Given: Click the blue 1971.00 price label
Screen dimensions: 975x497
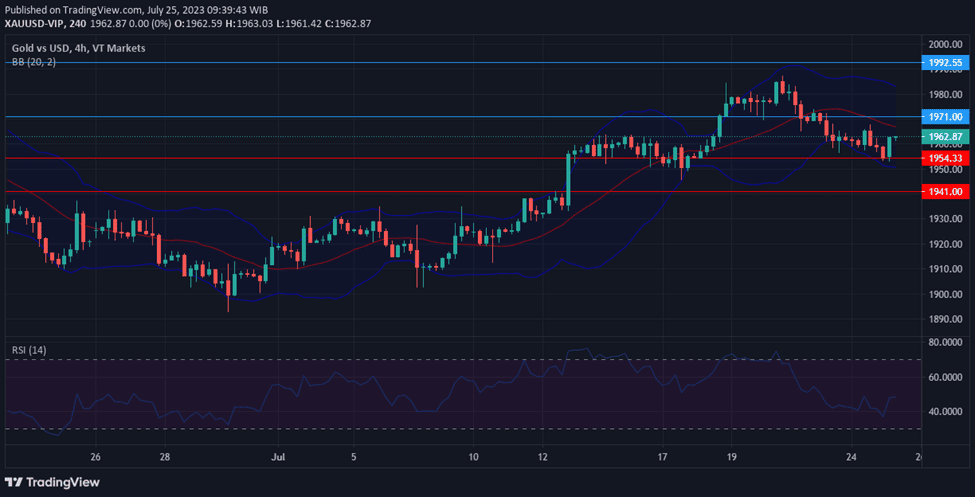Looking at the screenshot, I should tap(943, 117).
